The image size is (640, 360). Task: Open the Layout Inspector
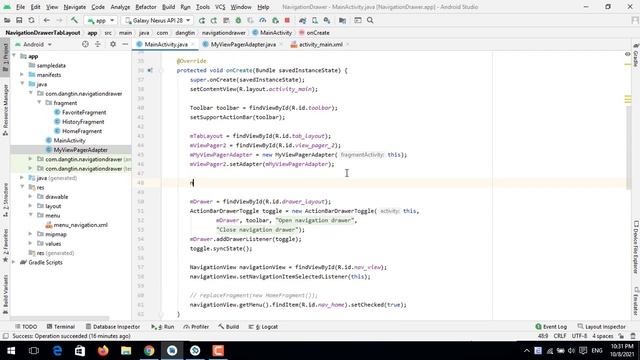click(602, 327)
